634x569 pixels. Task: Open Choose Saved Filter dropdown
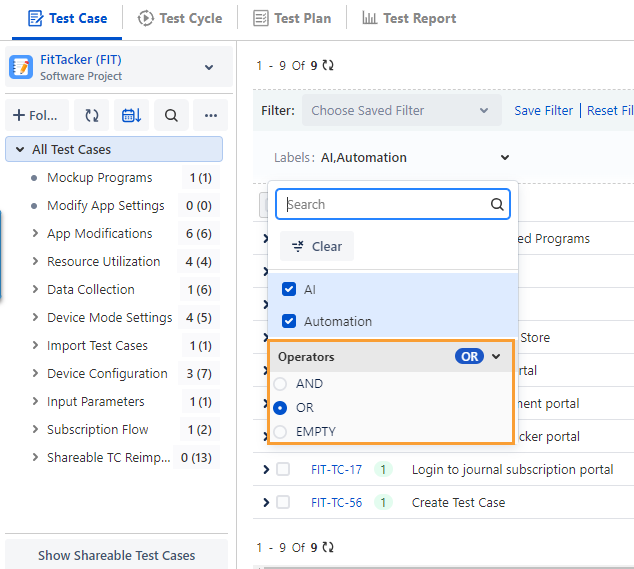402,110
